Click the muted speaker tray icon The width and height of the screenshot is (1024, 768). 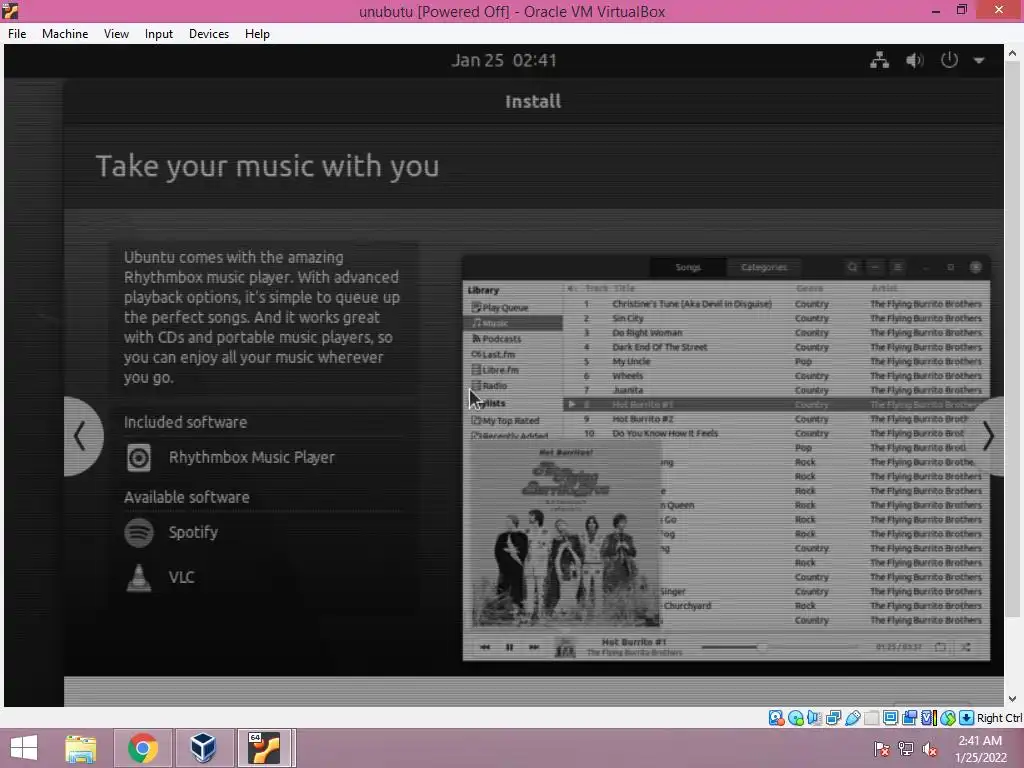pos(930,749)
